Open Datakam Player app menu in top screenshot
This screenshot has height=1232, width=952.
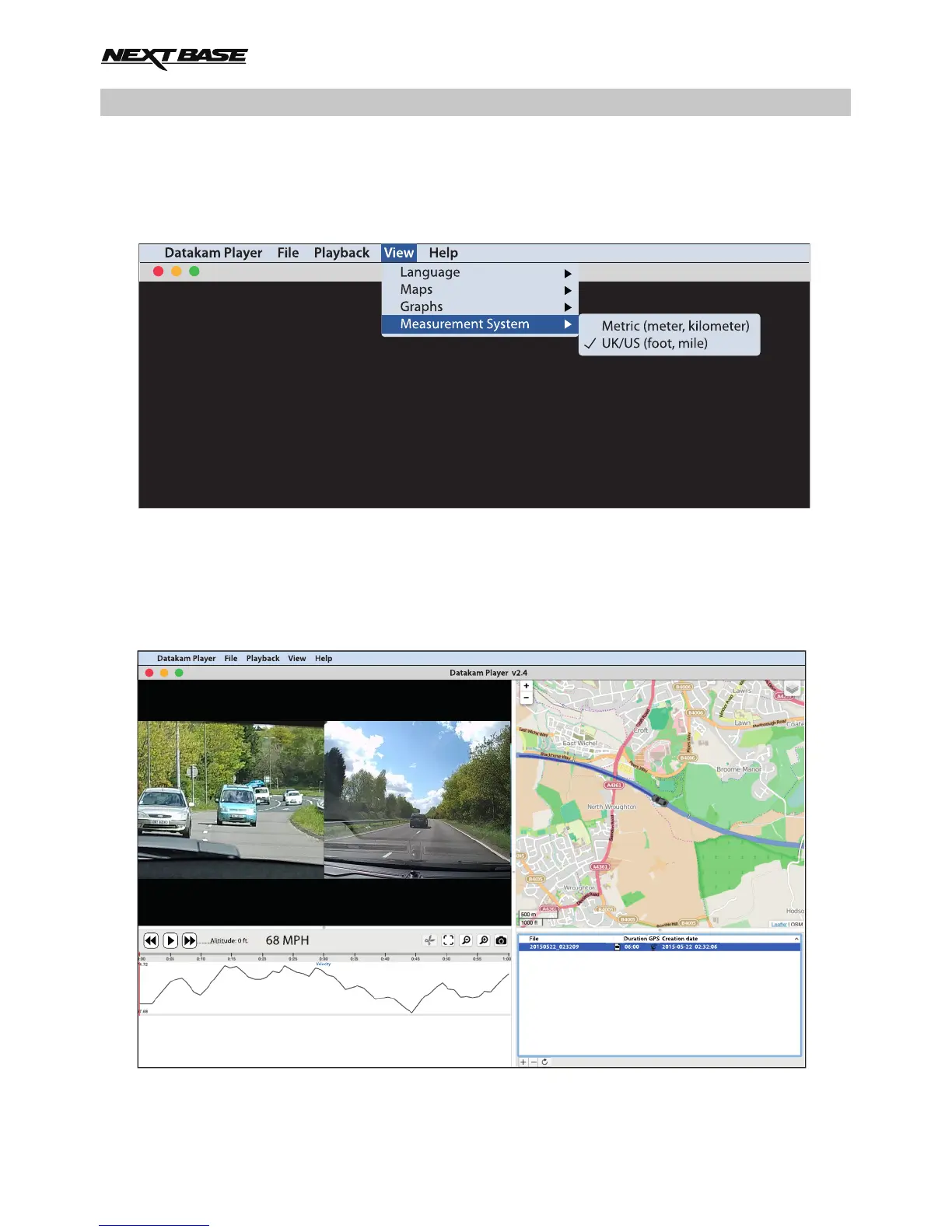[213, 253]
